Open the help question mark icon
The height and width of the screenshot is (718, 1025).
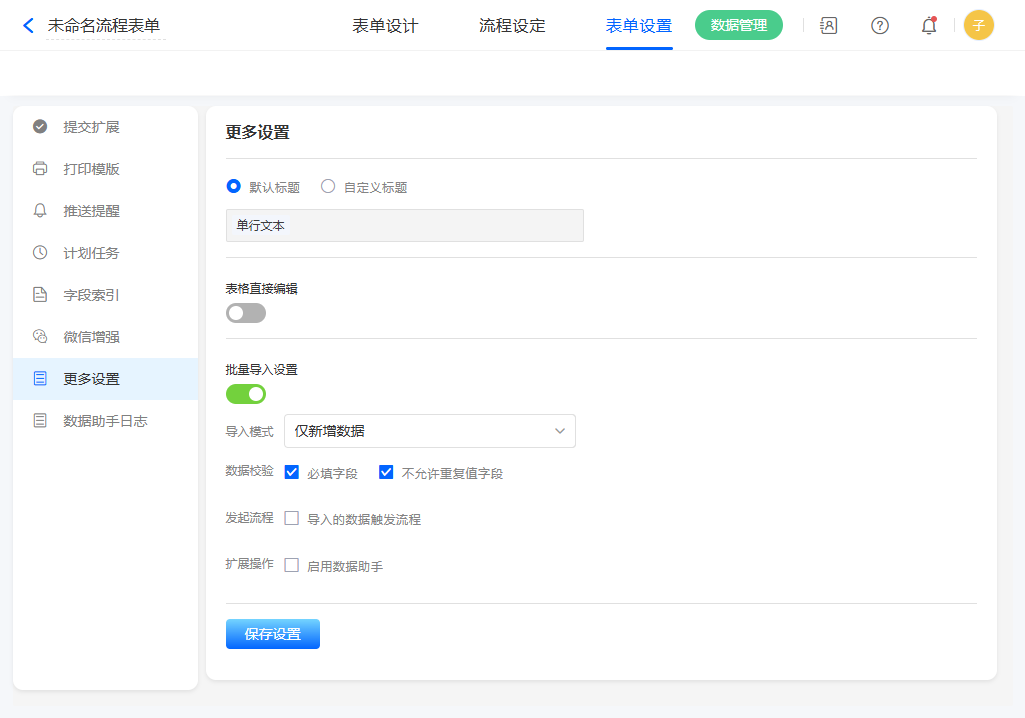[880, 26]
